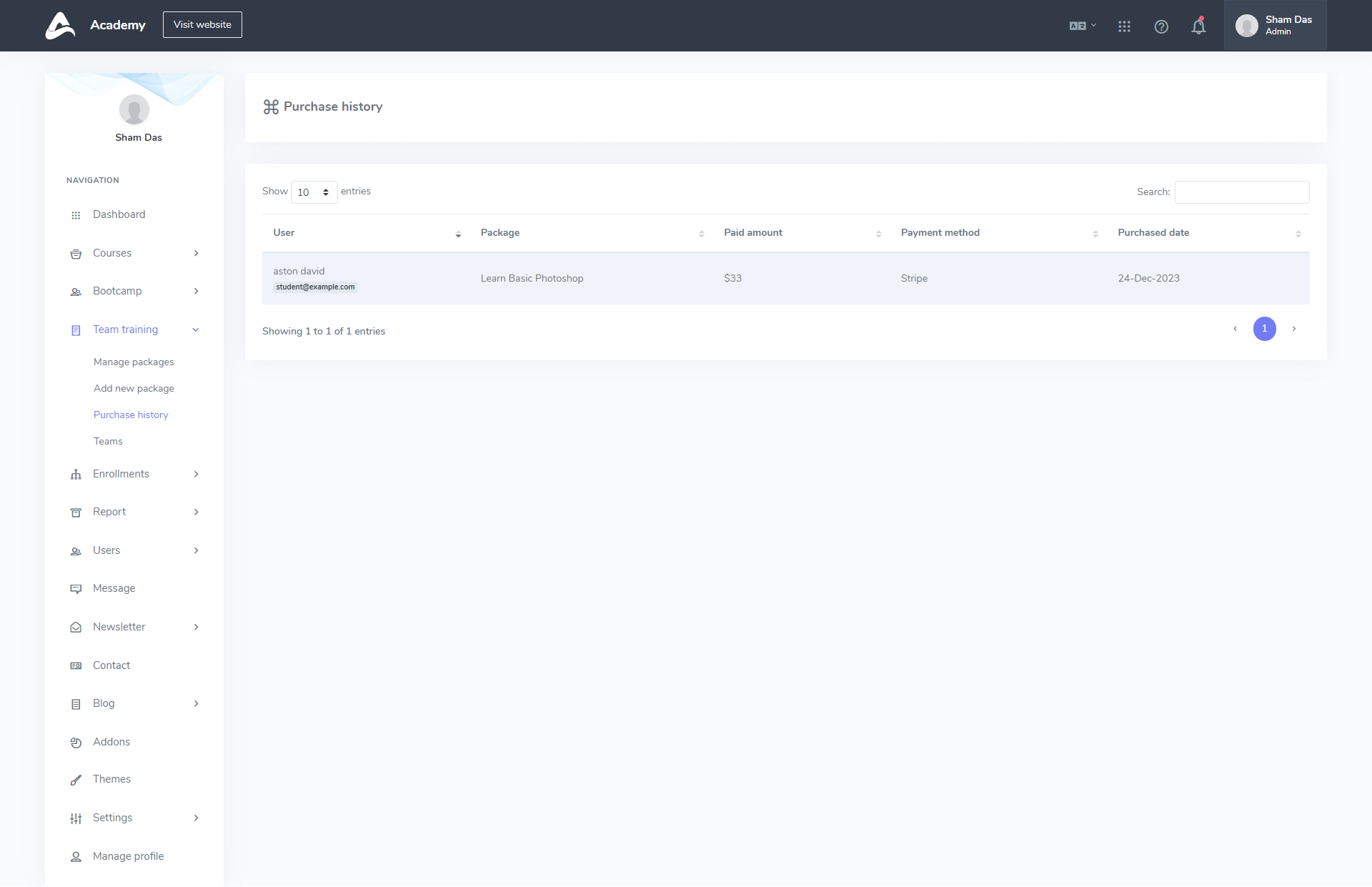
Task: Click the Message icon in sidebar
Action: click(x=76, y=589)
